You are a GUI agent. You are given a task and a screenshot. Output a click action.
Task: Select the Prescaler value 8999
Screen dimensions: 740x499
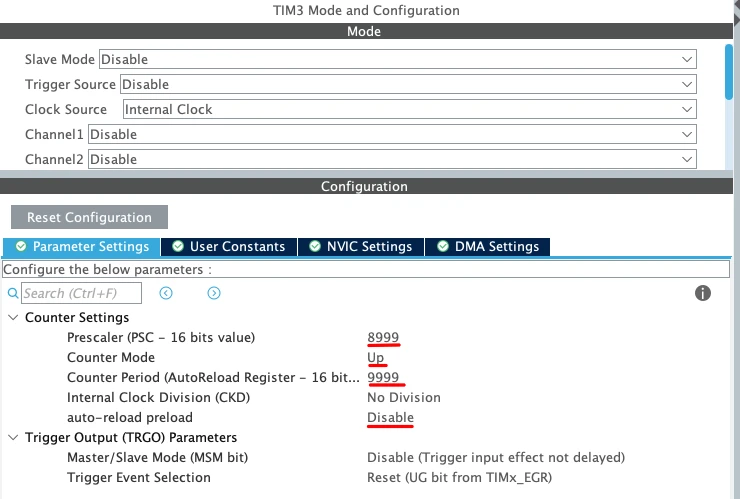pyautogui.click(x=383, y=338)
